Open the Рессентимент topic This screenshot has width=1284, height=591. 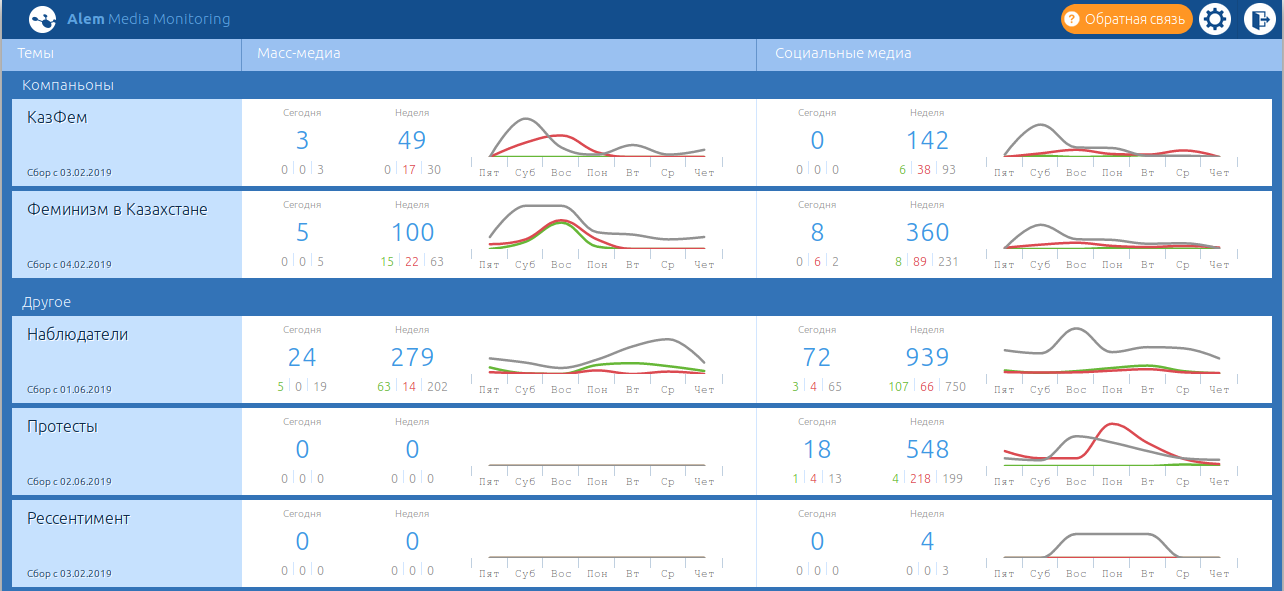78,519
